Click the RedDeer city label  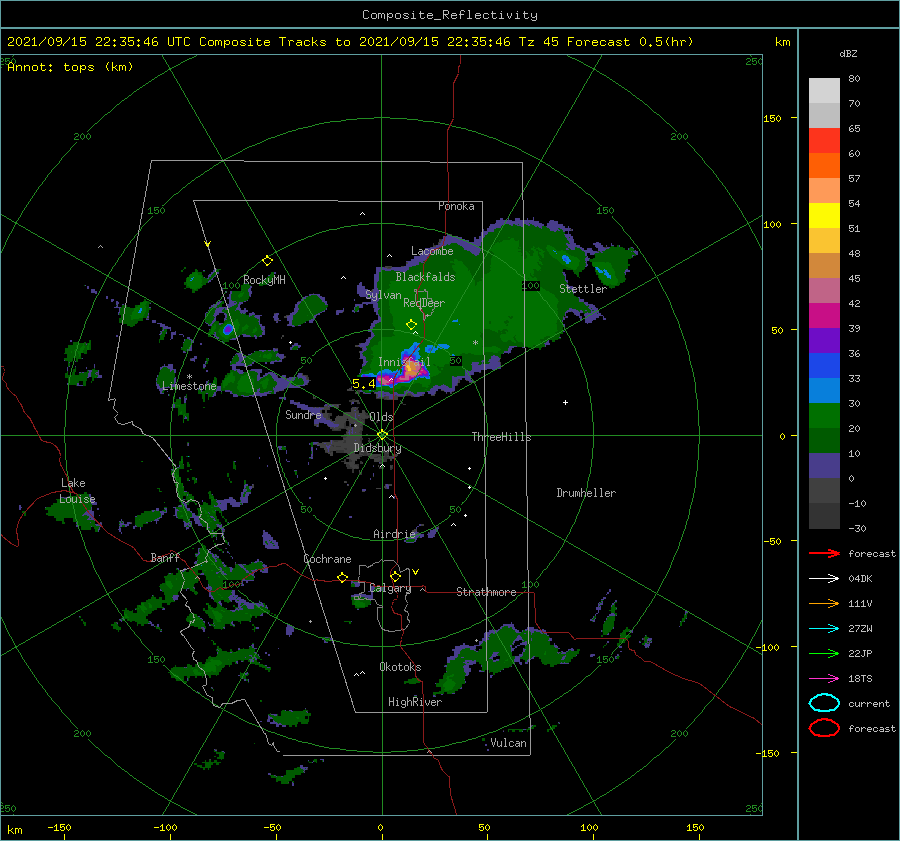[424, 303]
